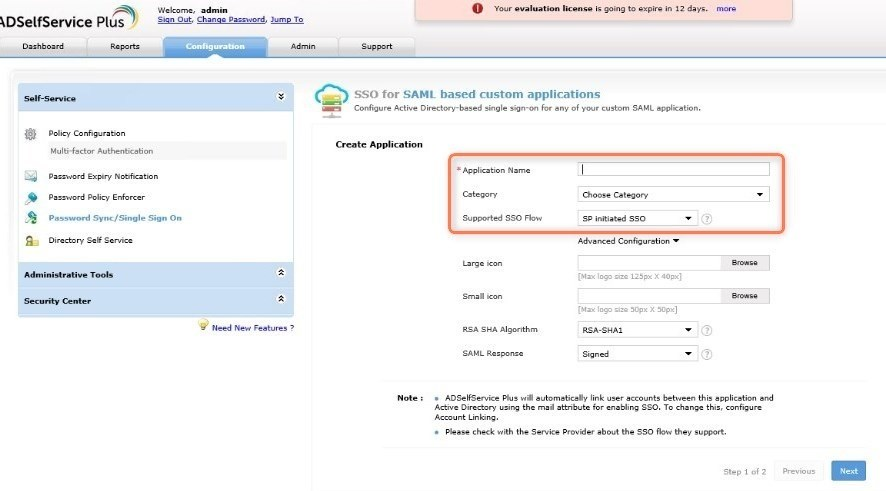886x491 pixels.
Task: Click the Password Policy Enforcer icon
Action: (31, 197)
